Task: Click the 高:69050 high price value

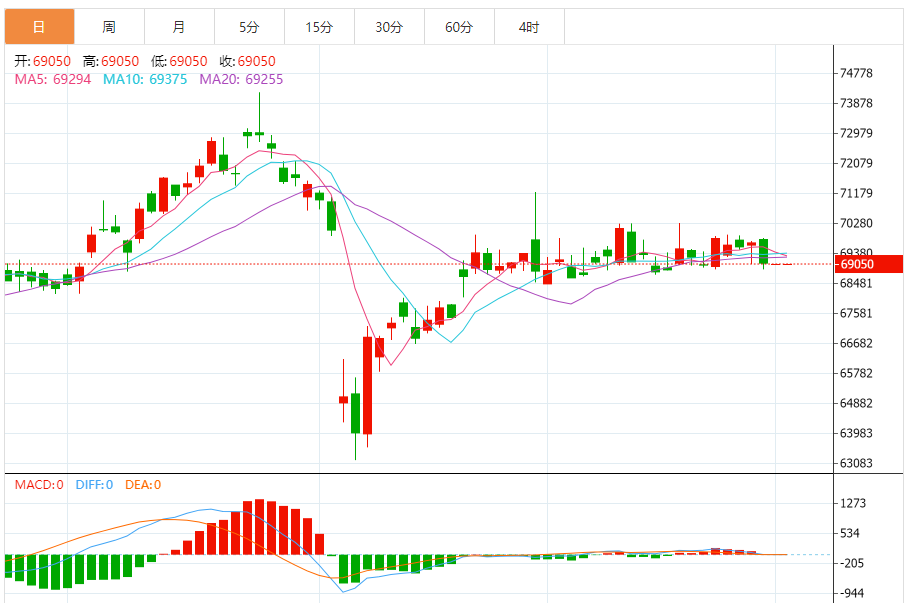Action: pos(111,61)
